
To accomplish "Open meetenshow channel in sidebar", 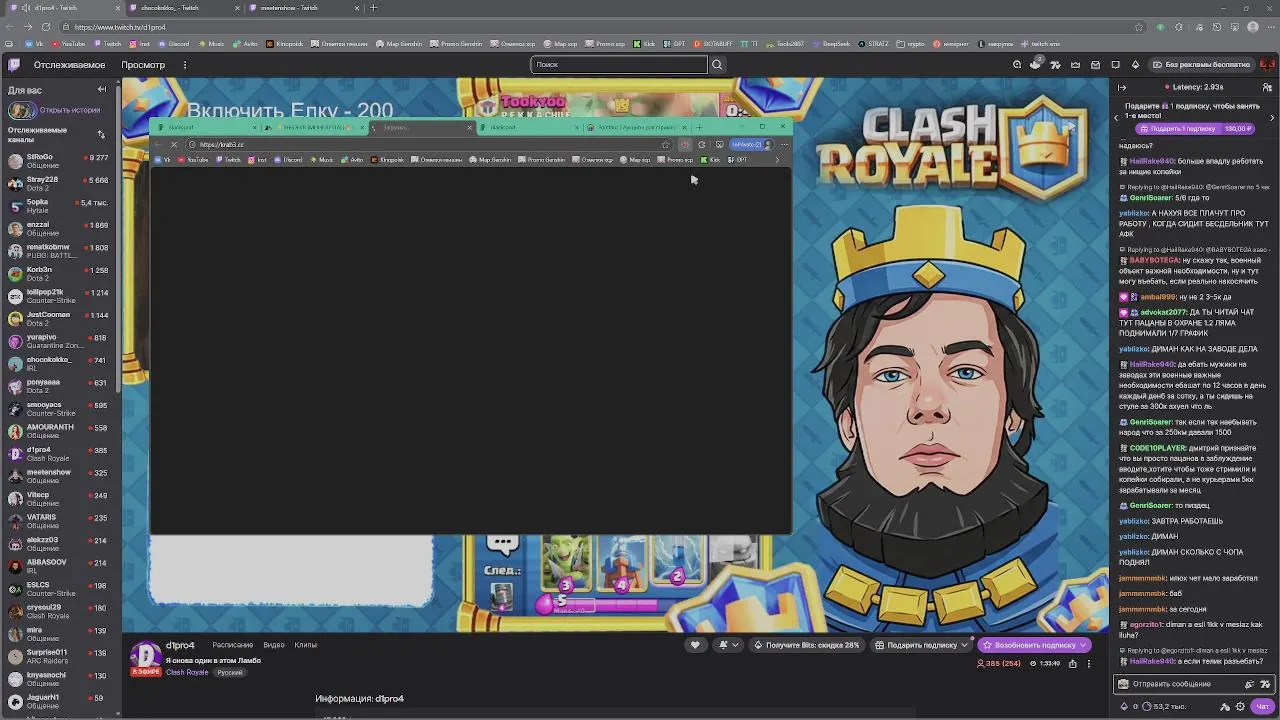I will coord(58,476).
